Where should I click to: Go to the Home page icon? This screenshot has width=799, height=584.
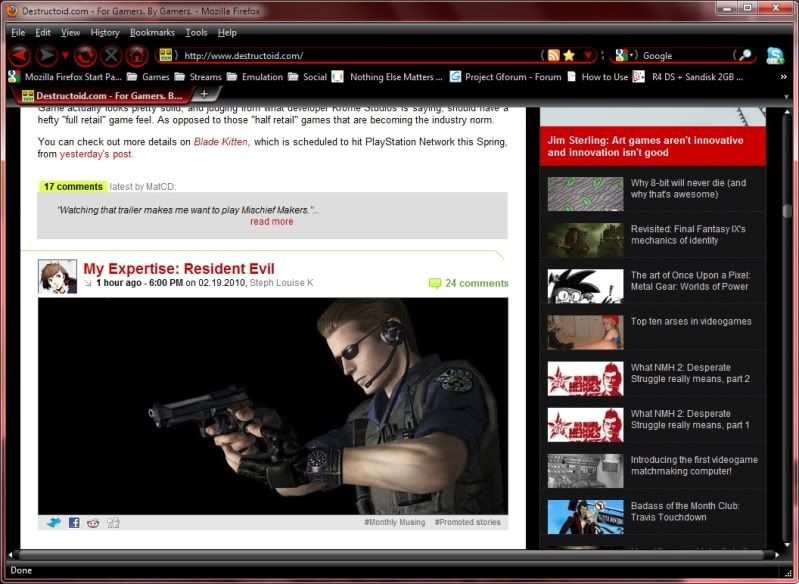138,56
